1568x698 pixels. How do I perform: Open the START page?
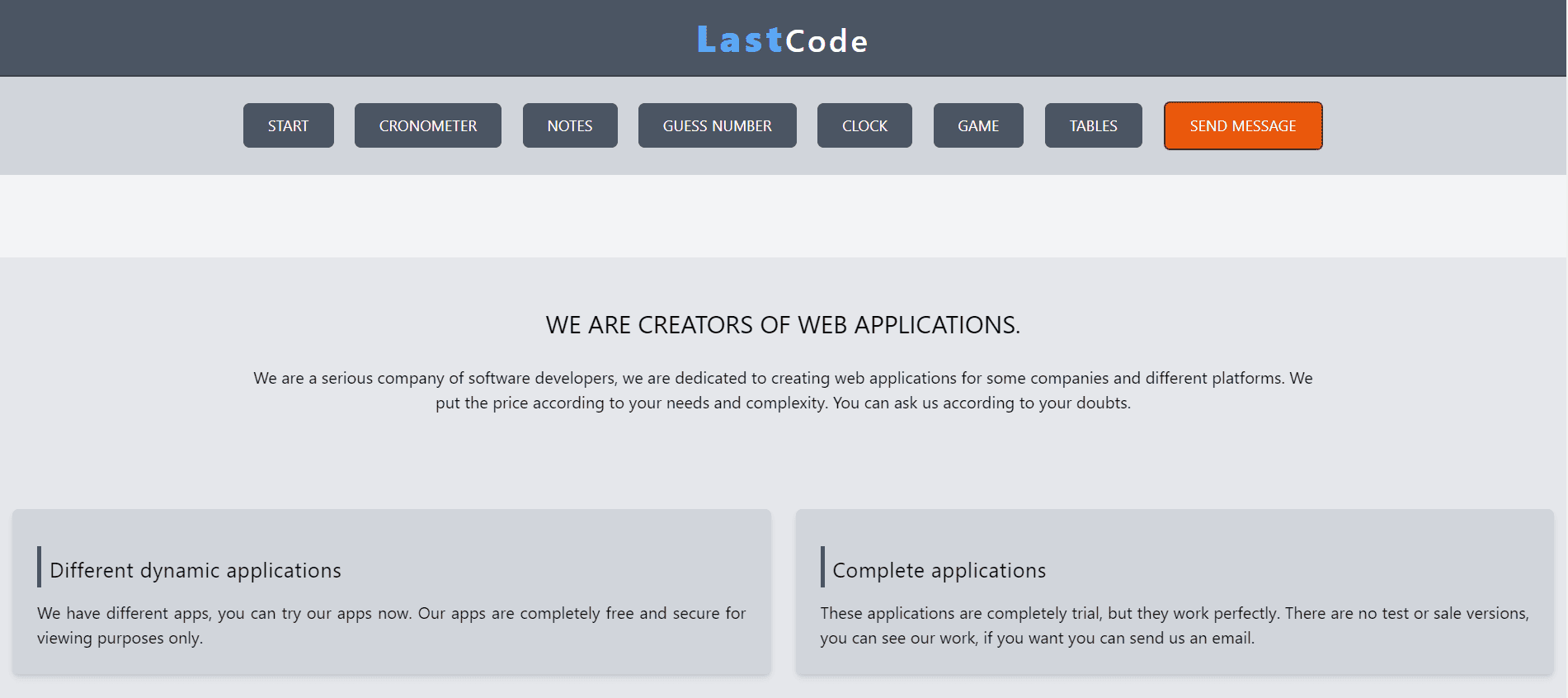click(x=288, y=125)
